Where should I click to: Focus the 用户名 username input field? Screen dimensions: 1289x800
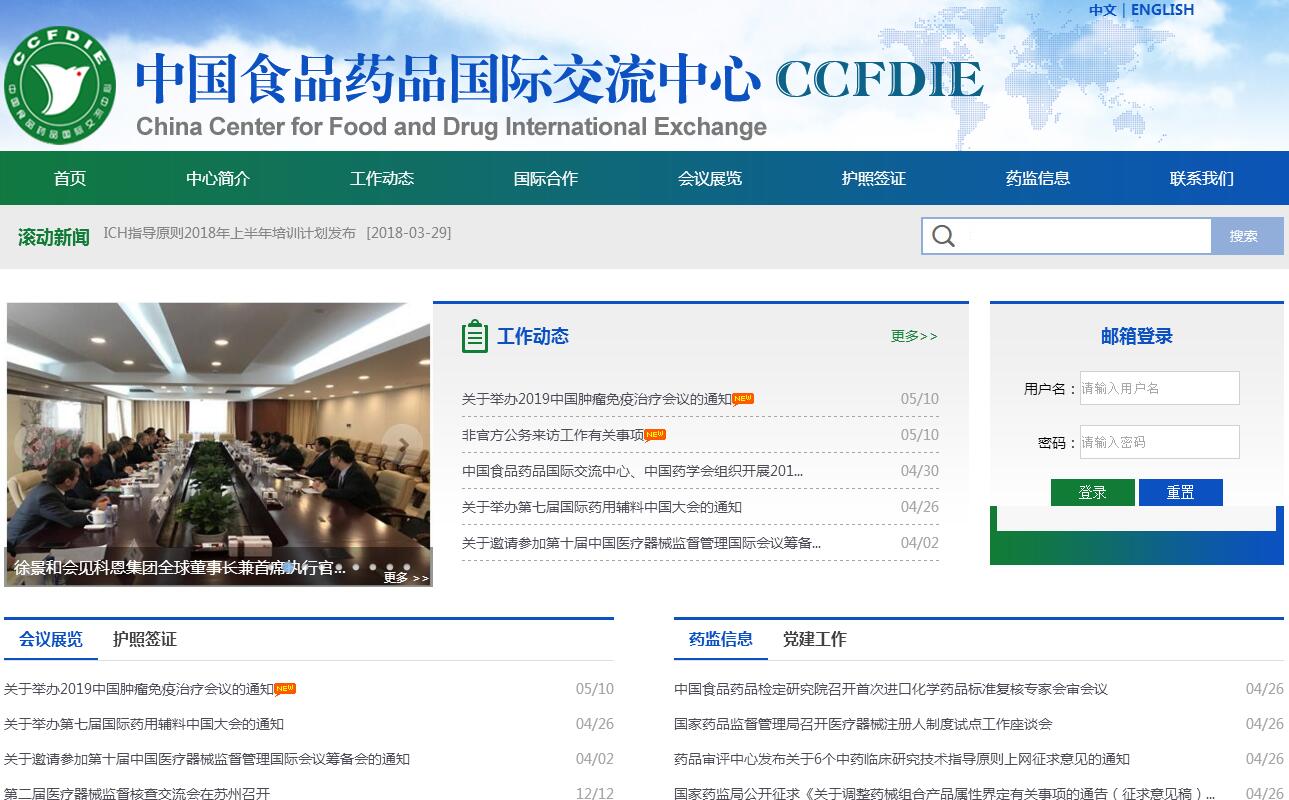1159,388
